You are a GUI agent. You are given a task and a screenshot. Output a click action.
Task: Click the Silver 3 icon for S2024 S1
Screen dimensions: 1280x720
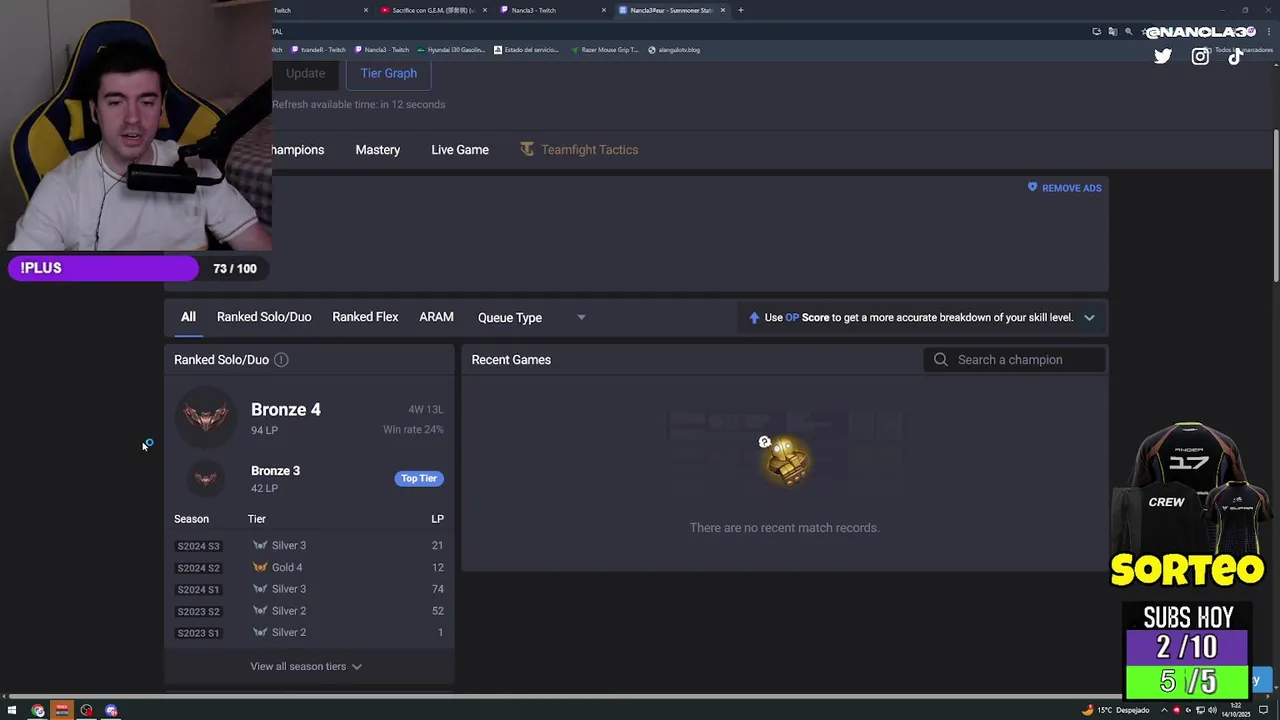click(x=260, y=589)
